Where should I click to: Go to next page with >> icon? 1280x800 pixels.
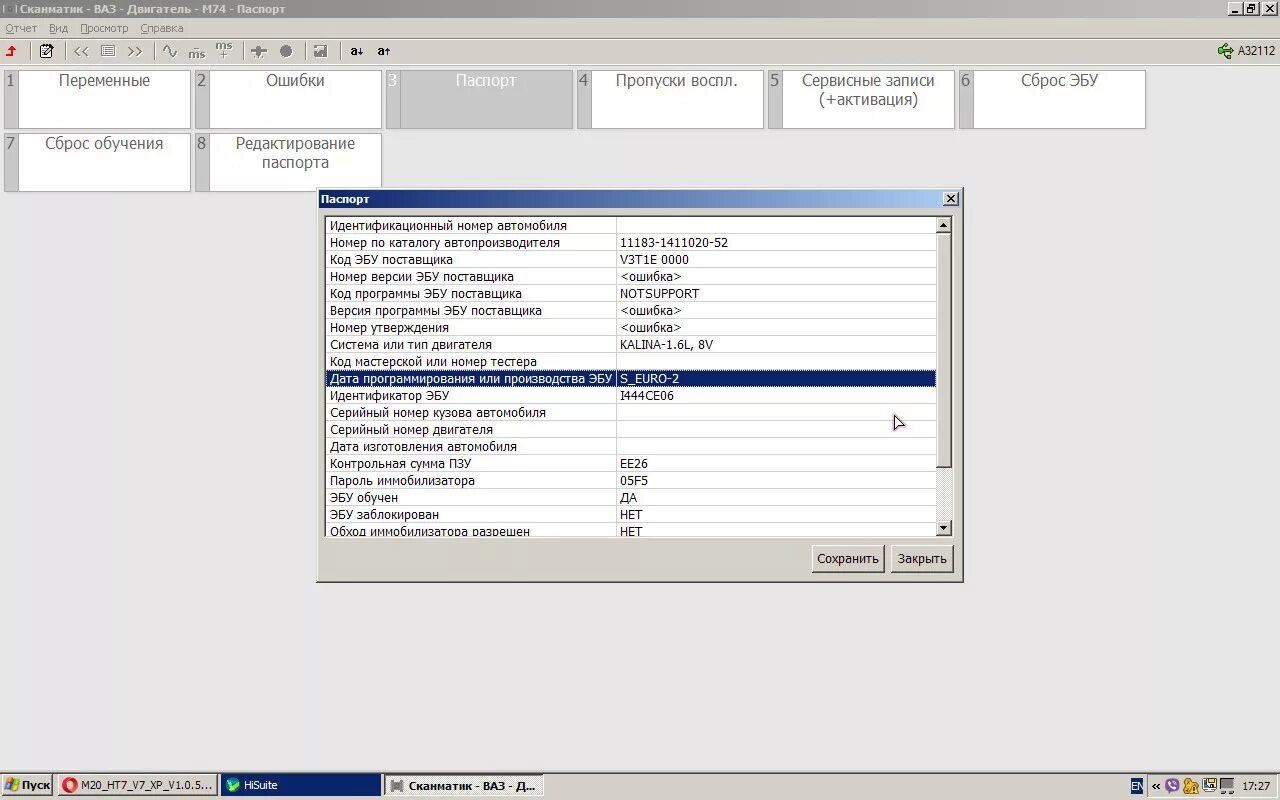coord(135,51)
